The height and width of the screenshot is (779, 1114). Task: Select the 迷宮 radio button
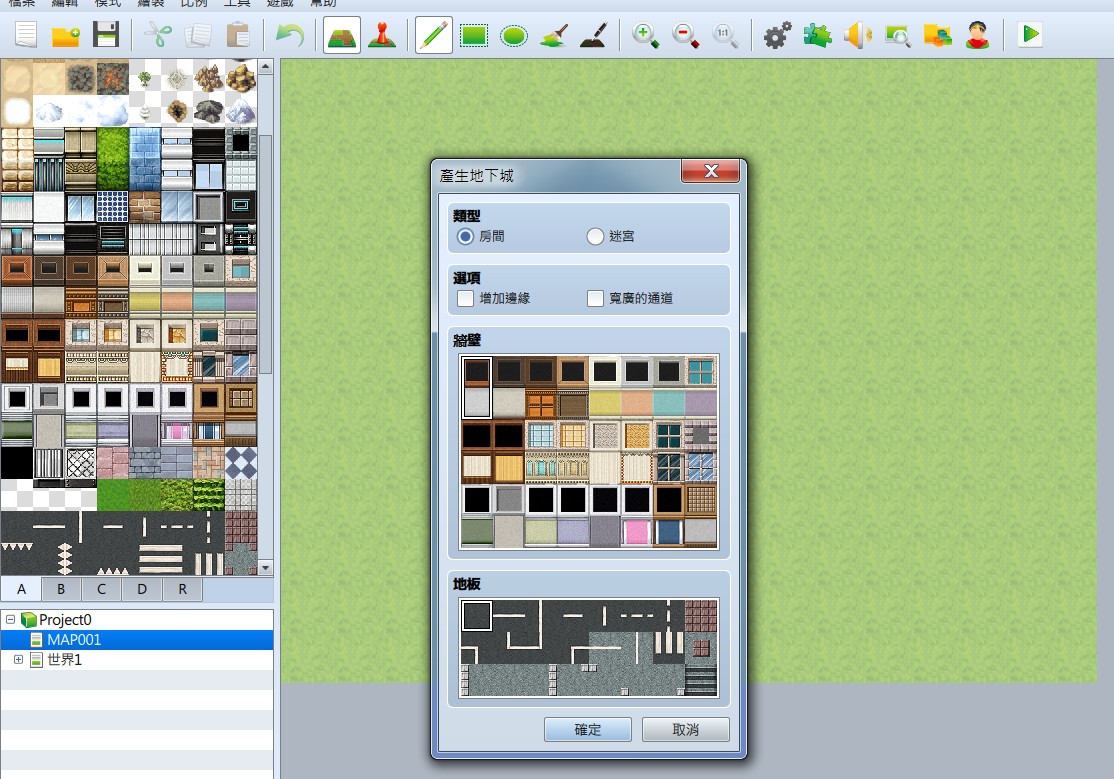click(x=595, y=236)
